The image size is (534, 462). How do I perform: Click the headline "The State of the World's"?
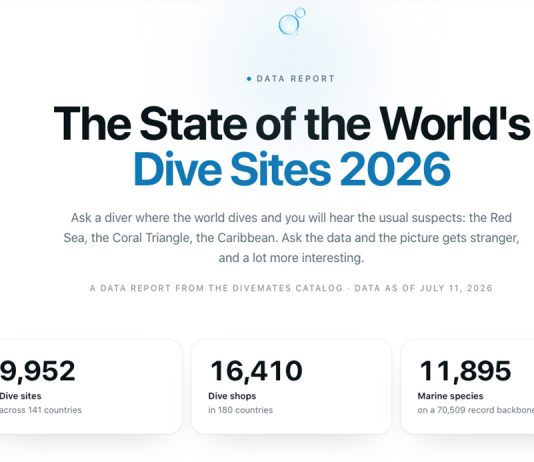tap(292, 123)
